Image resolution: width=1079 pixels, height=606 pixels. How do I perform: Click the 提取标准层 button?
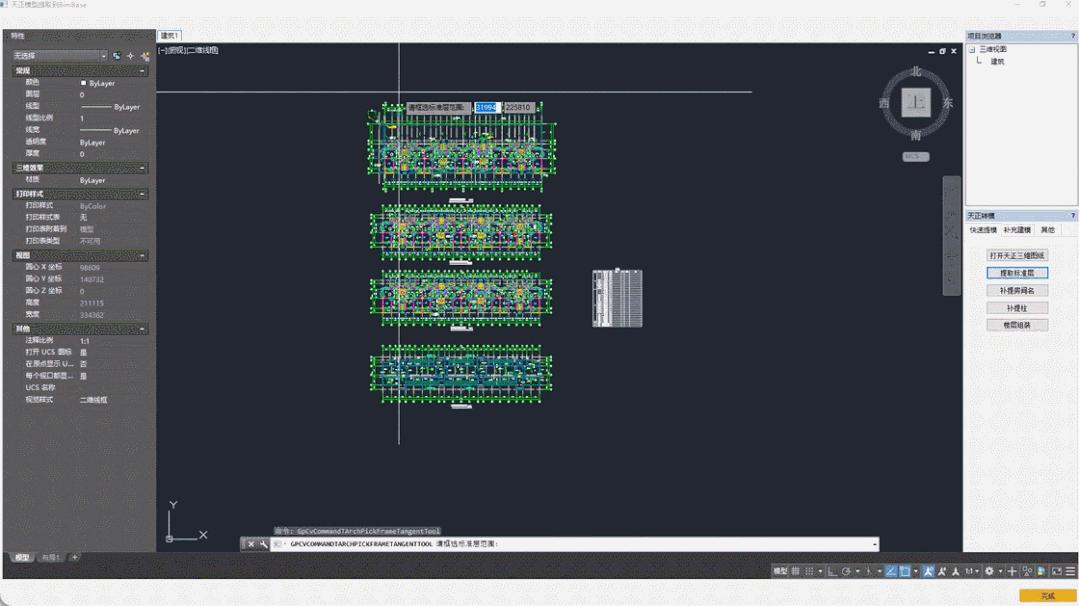point(1017,273)
